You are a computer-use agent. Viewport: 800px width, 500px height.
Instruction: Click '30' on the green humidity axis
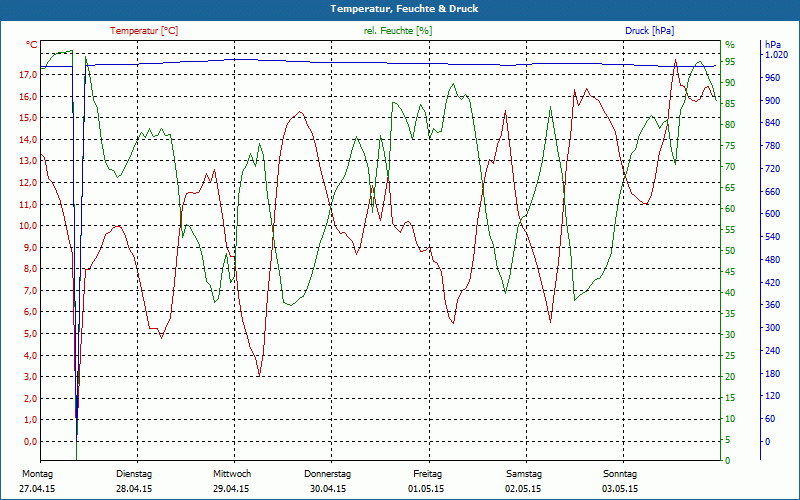(730, 335)
